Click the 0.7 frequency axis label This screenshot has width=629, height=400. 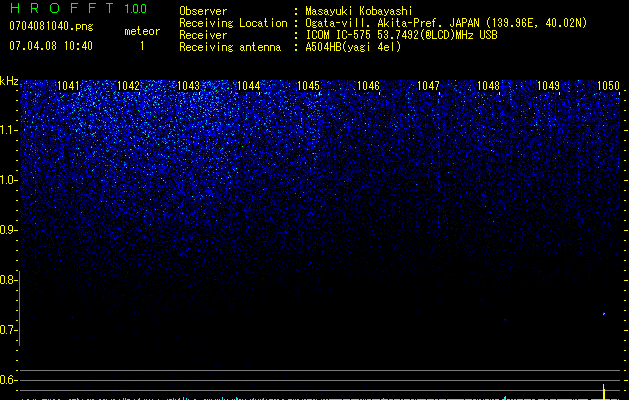pyautogui.click(x=8, y=330)
